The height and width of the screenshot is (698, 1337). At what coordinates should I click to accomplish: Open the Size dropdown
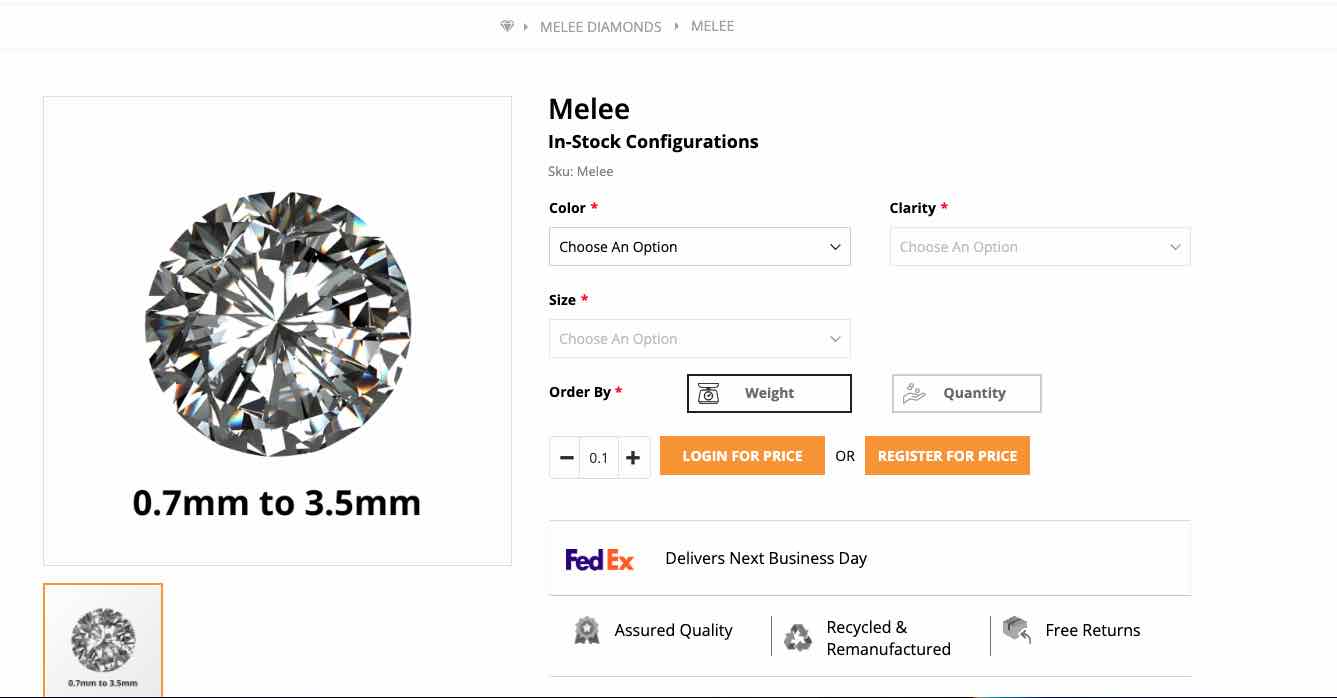coord(699,338)
